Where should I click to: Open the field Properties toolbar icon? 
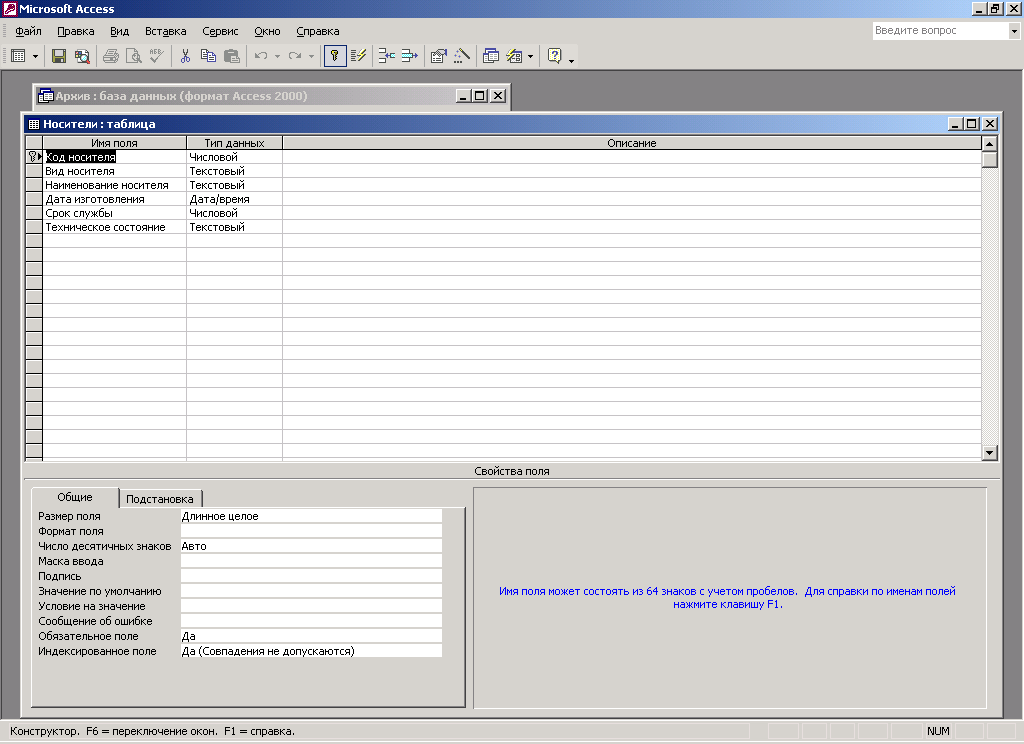click(438, 56)
